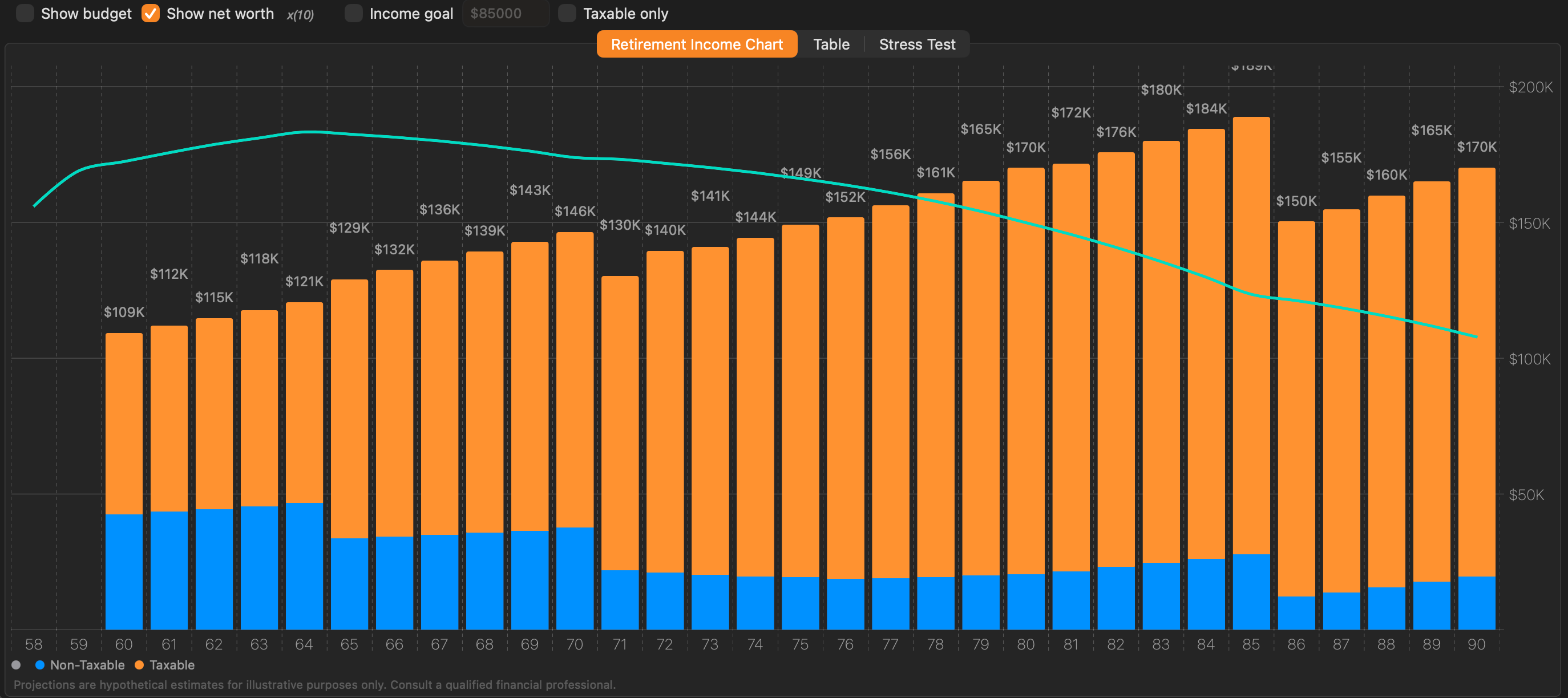1568x698 pixels.
Task: Select the Retirement Income Chart tab
Action: [x=697, y=44]
